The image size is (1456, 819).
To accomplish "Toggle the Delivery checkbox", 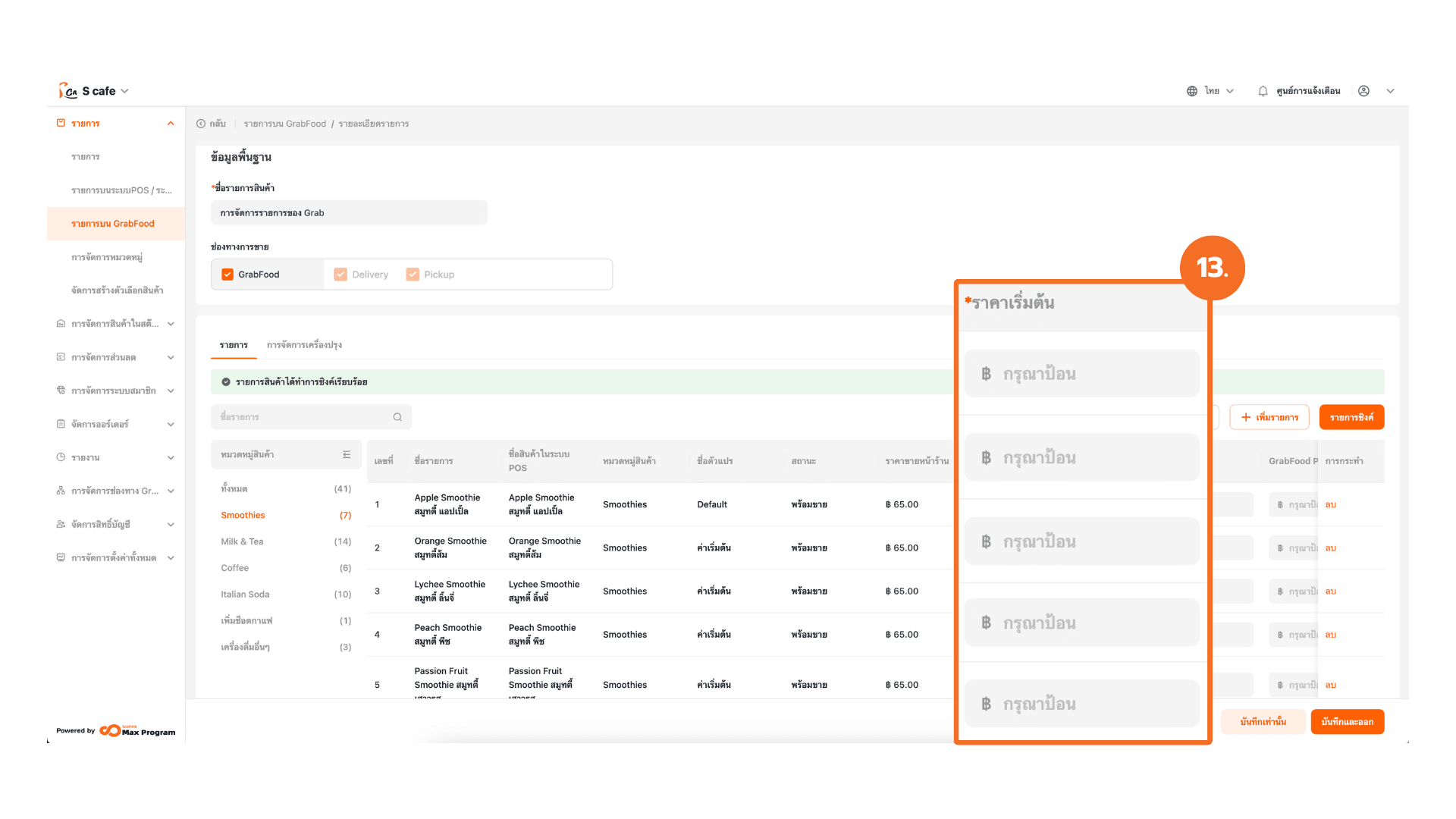I will pyautogui.click(x=340, y=275).
